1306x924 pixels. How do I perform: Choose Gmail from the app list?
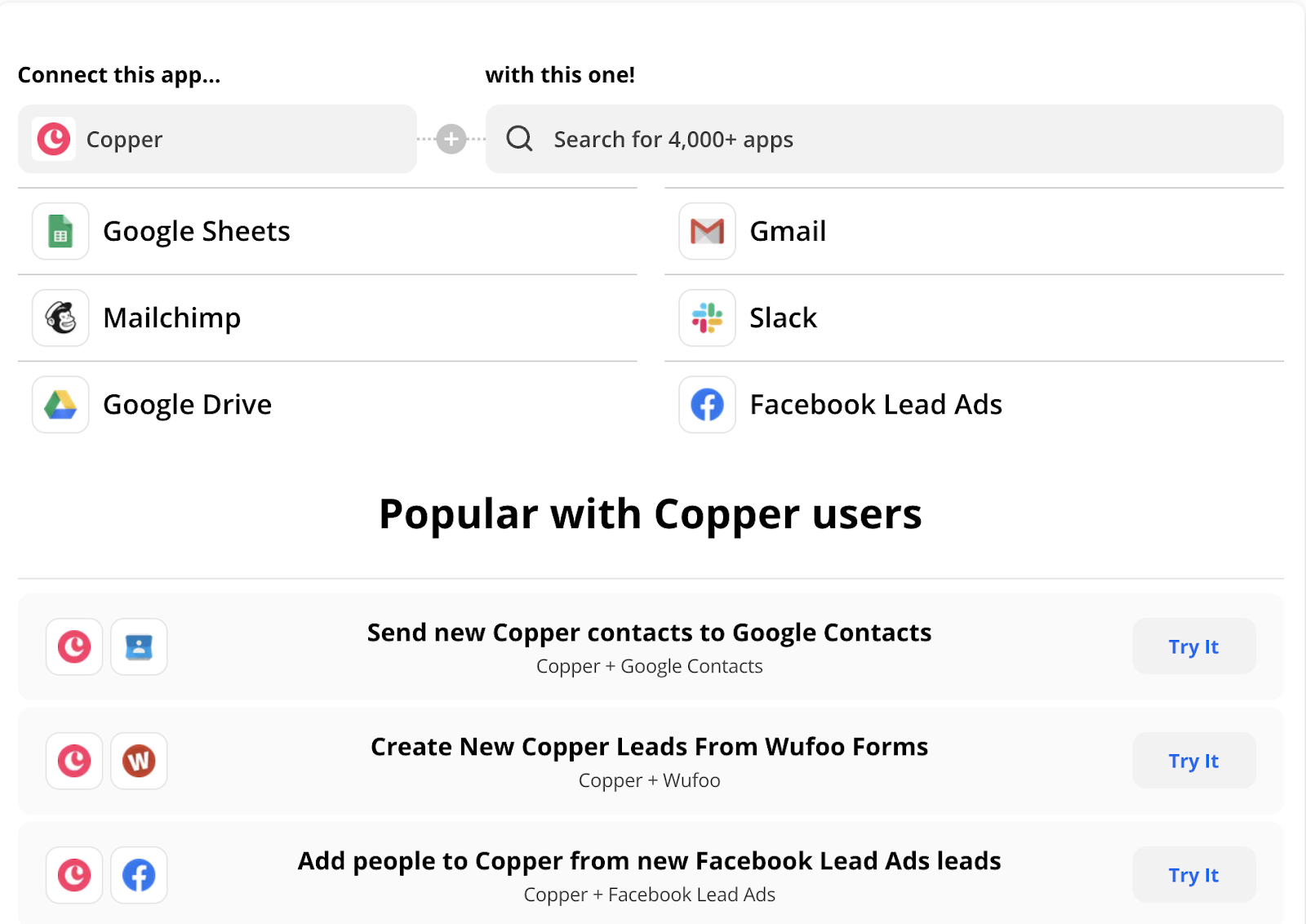pos(974,231)
